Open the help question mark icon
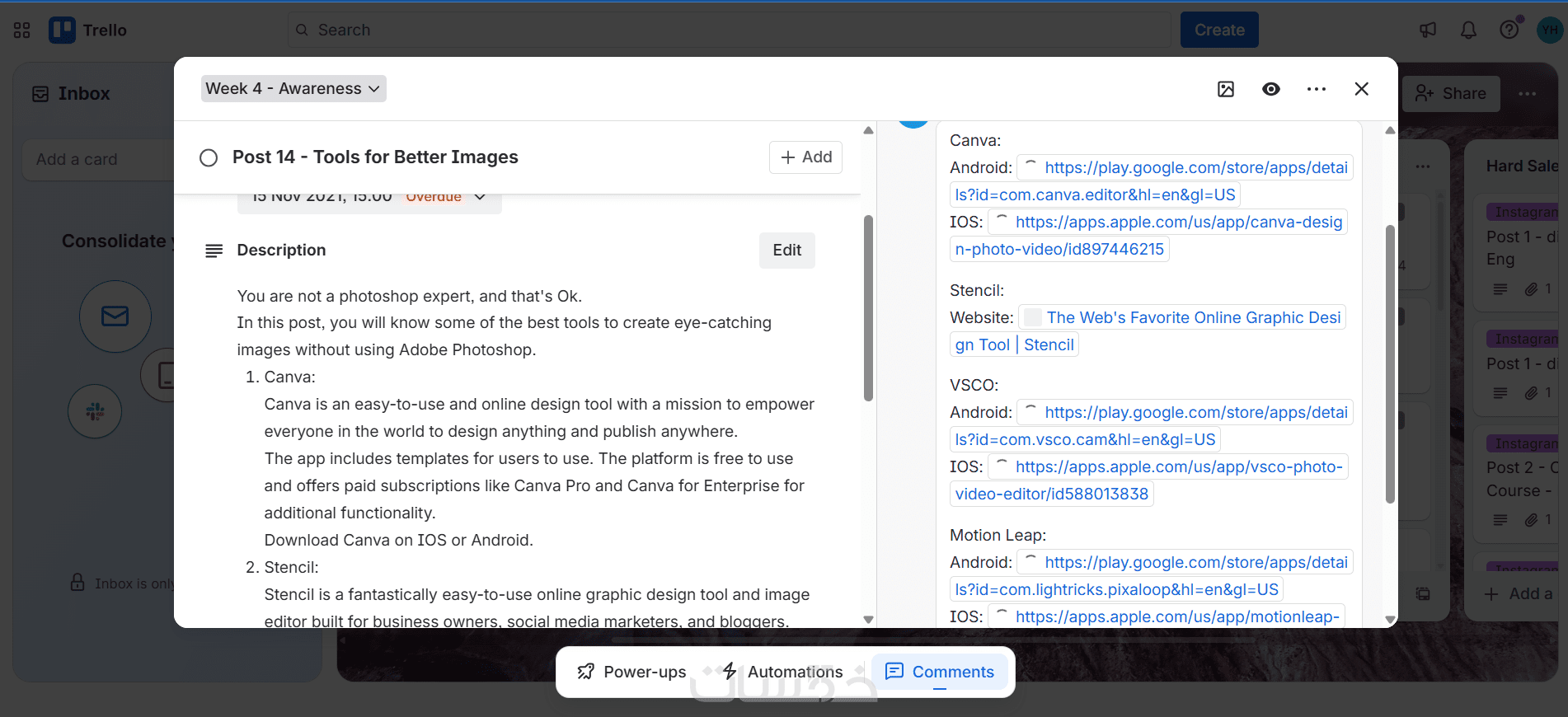 [1509, 30]
